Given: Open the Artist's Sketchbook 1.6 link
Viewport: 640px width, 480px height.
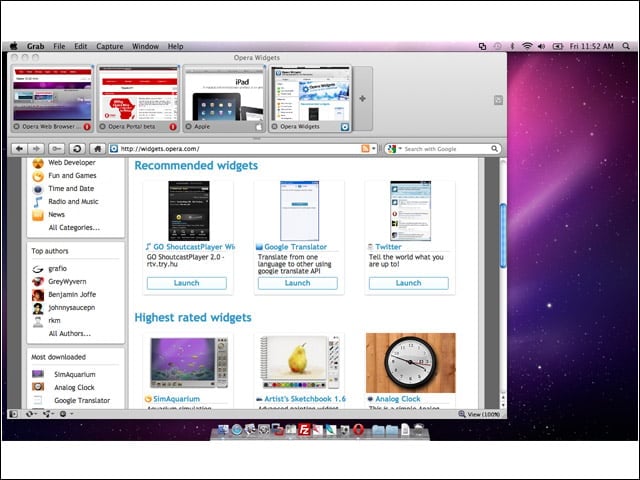Looking at the screenshot, I should (x=305, y=399).
